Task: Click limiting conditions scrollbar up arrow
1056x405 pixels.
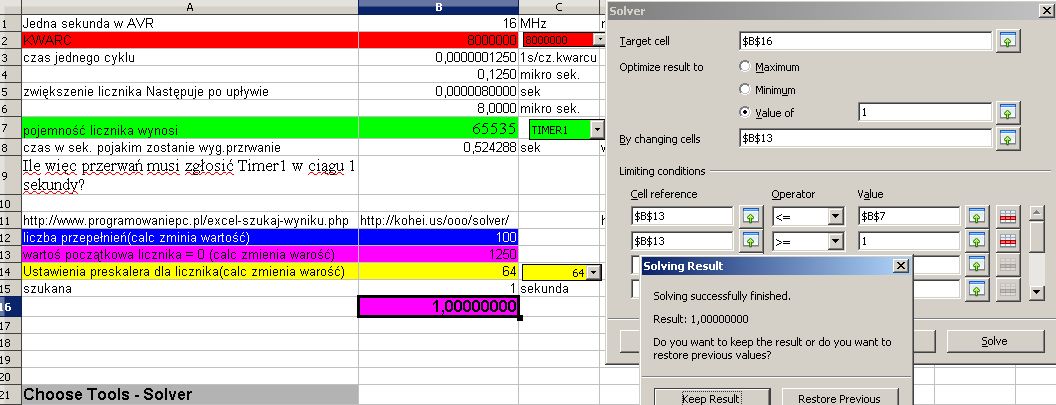Action: [1038, 213]
